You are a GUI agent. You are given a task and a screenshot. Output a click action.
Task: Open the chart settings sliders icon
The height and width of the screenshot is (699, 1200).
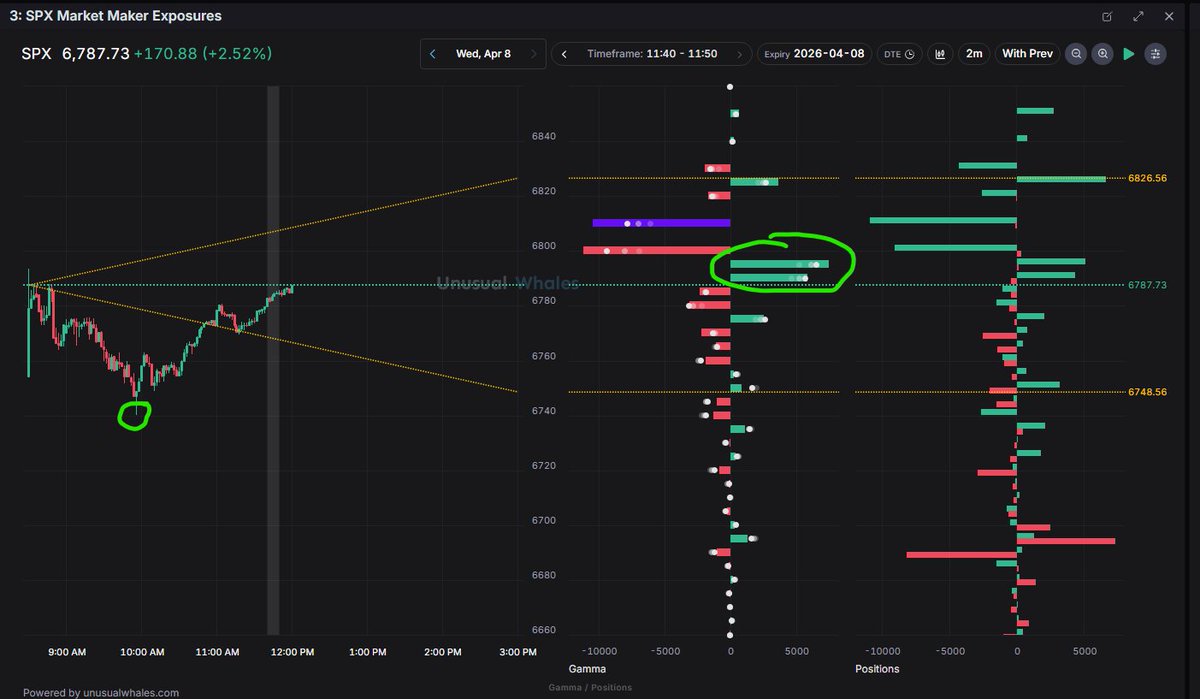[x=1156, y=54]
